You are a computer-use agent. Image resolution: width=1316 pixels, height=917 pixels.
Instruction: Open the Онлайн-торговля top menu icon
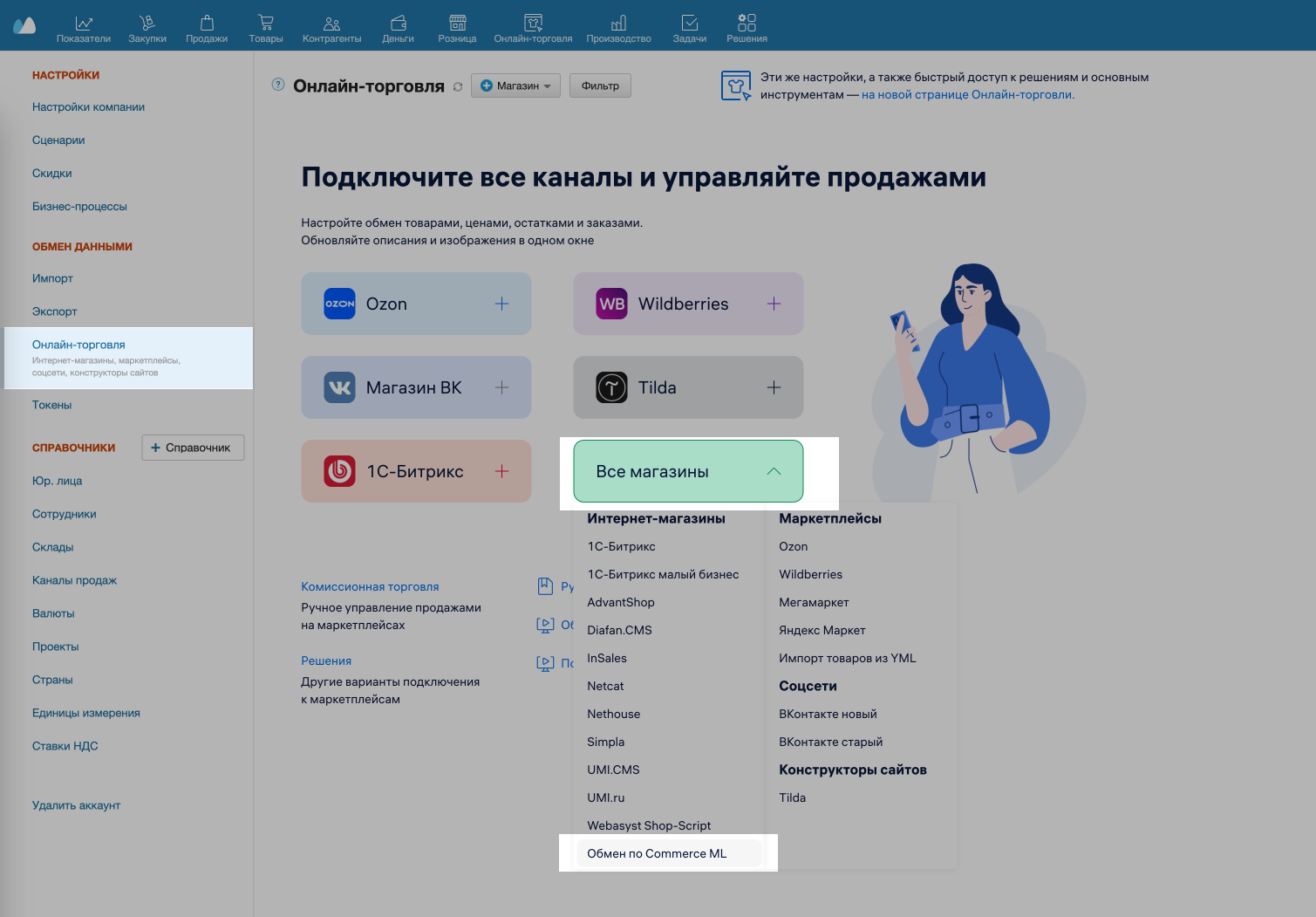[x=533, y=23]
